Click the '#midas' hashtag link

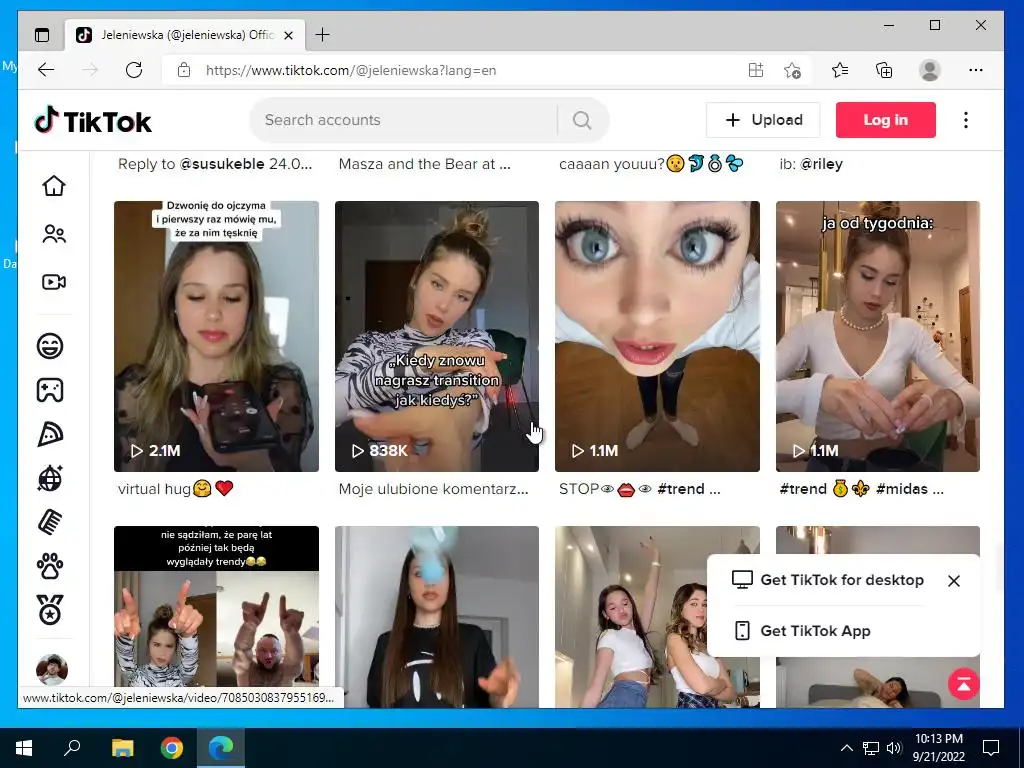901,489
